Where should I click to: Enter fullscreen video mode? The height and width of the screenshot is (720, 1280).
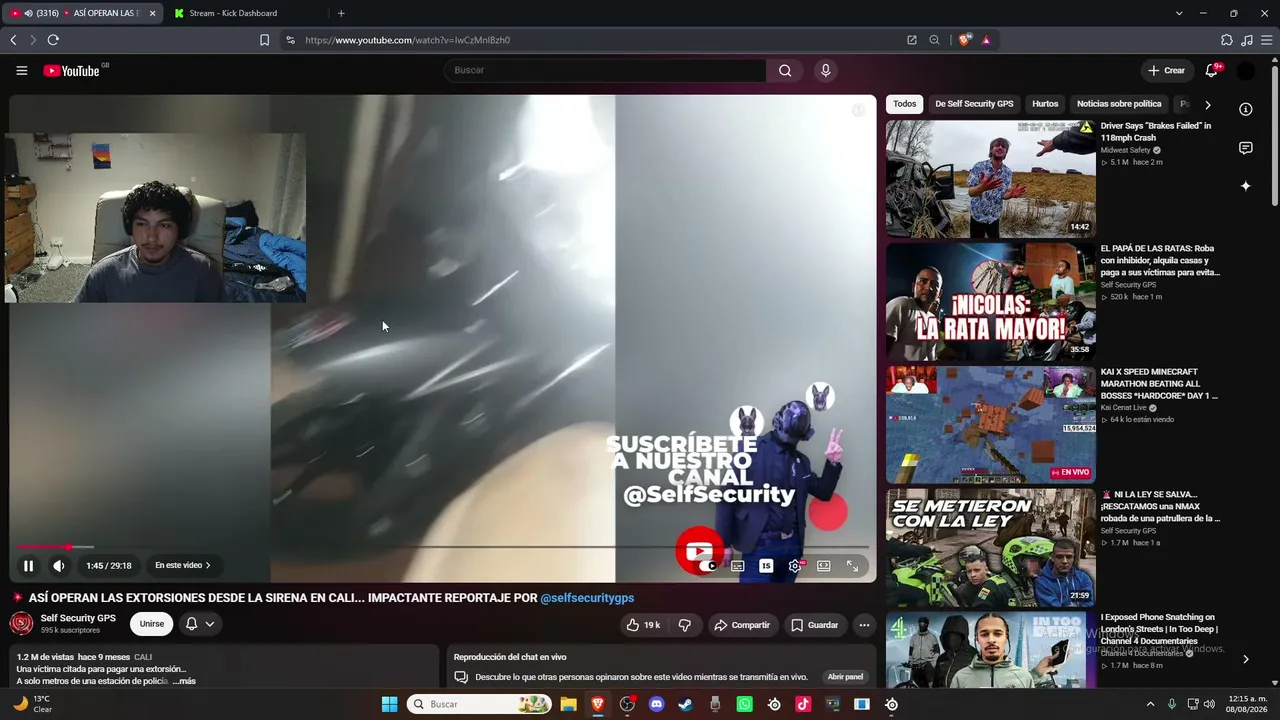[853, 566]
